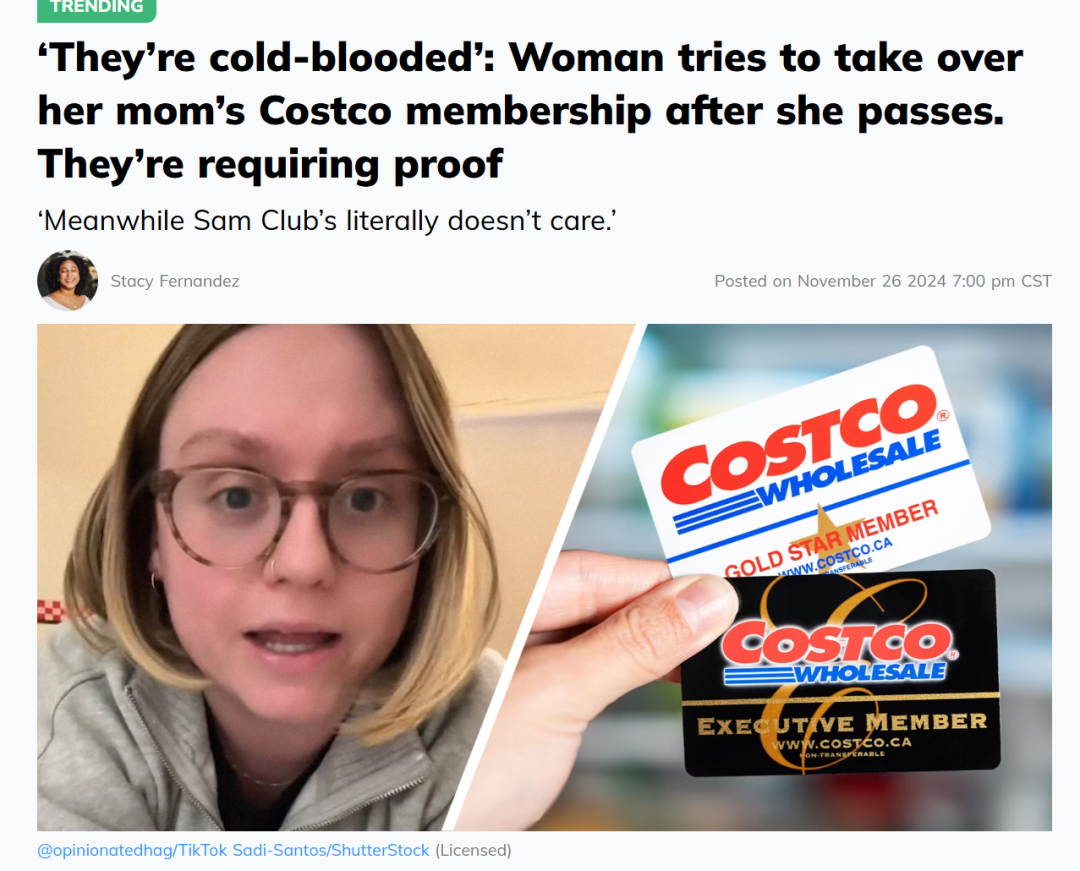1080x871 pixels.
Task: Click the Costco Wholesale logo on black card
Action: [838, 653]
